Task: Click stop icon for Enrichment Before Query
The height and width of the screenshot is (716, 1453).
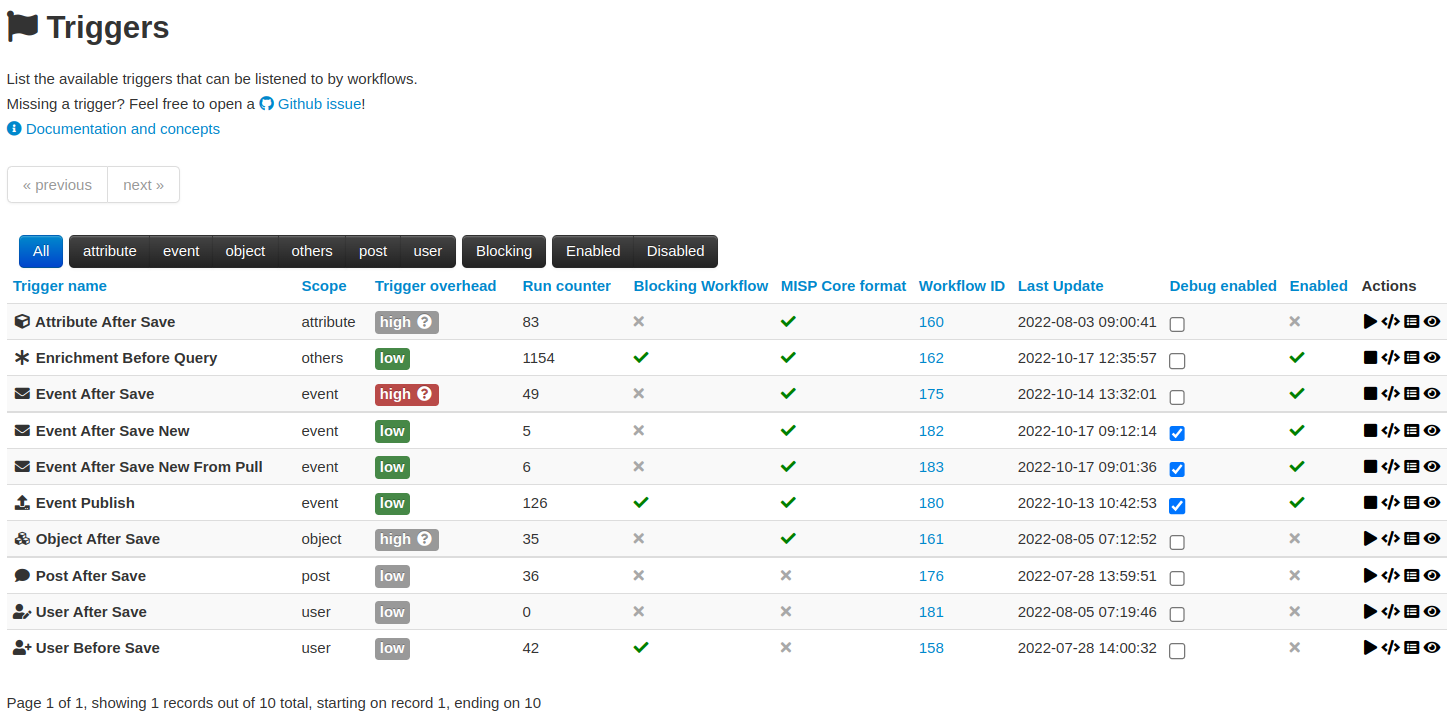Action: 1370,358
